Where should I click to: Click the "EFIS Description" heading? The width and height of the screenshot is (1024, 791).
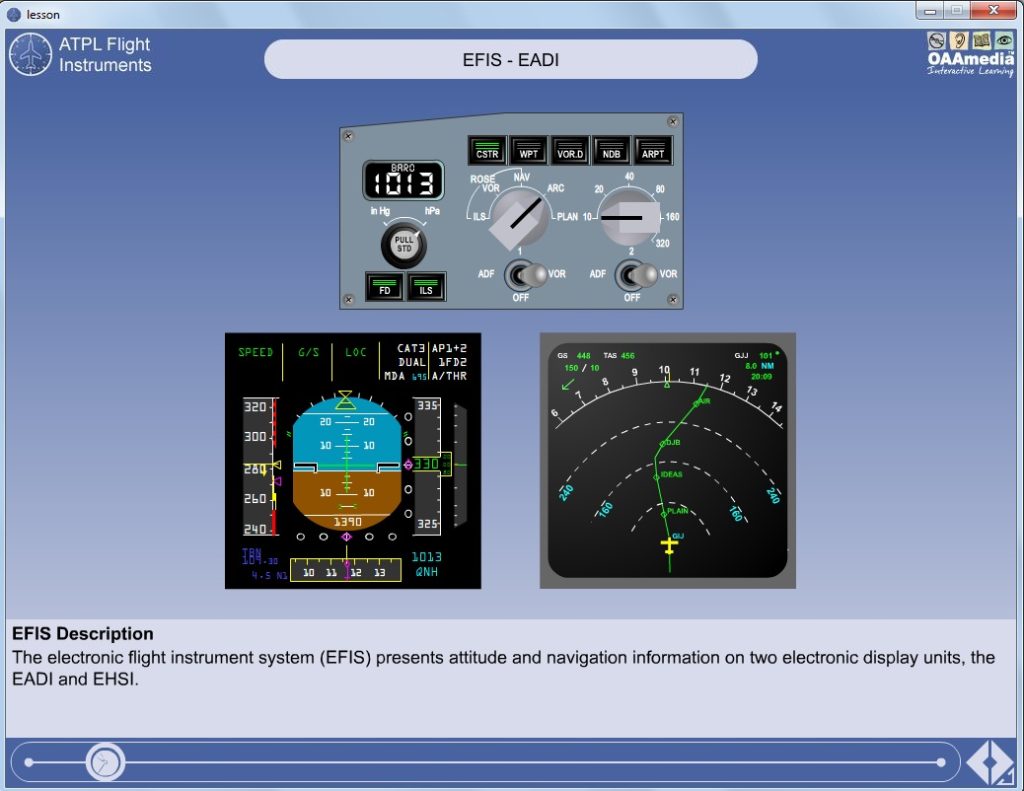point(83,634)
